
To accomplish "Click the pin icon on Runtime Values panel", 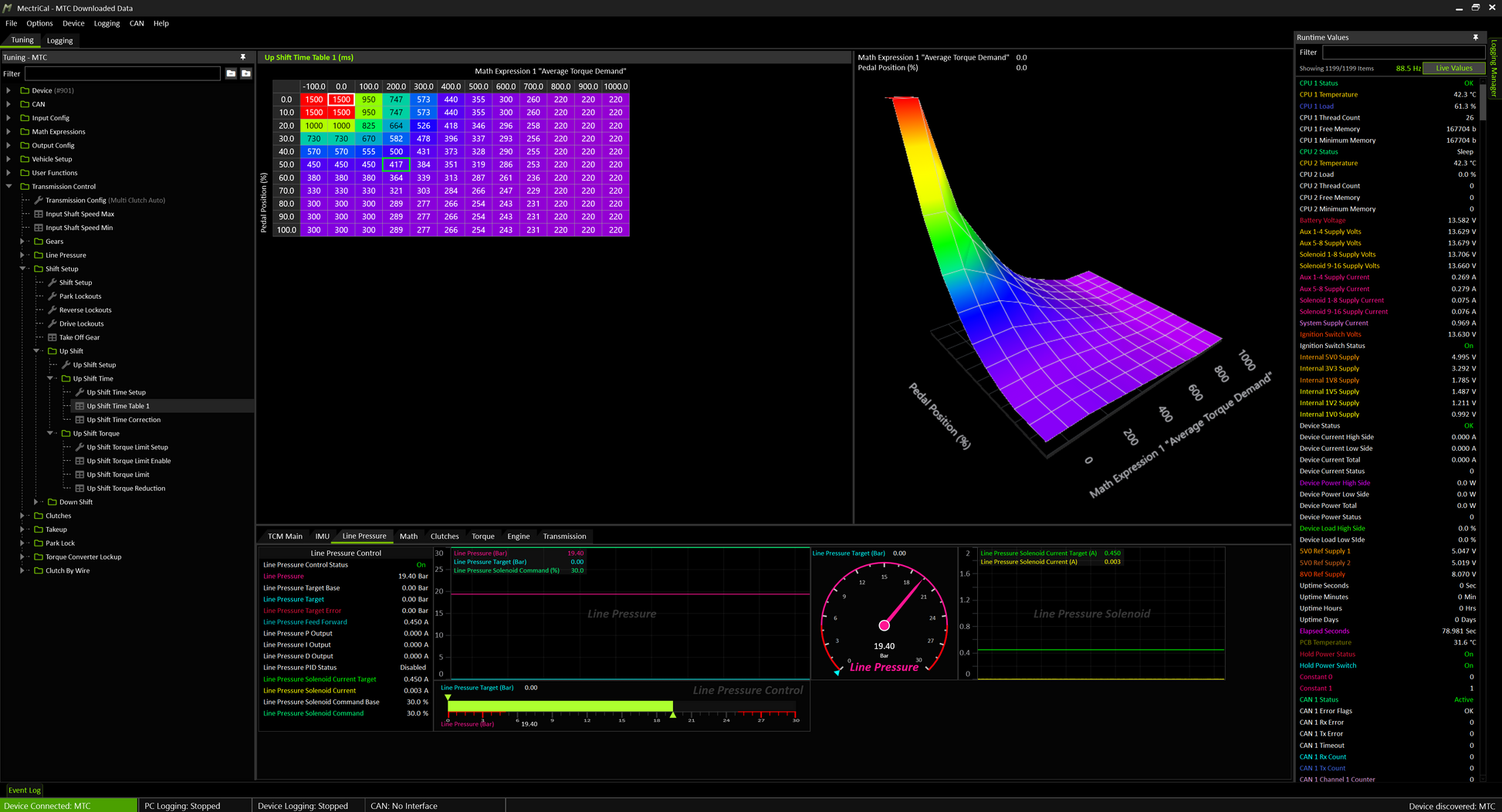I will coord(1475,37).
